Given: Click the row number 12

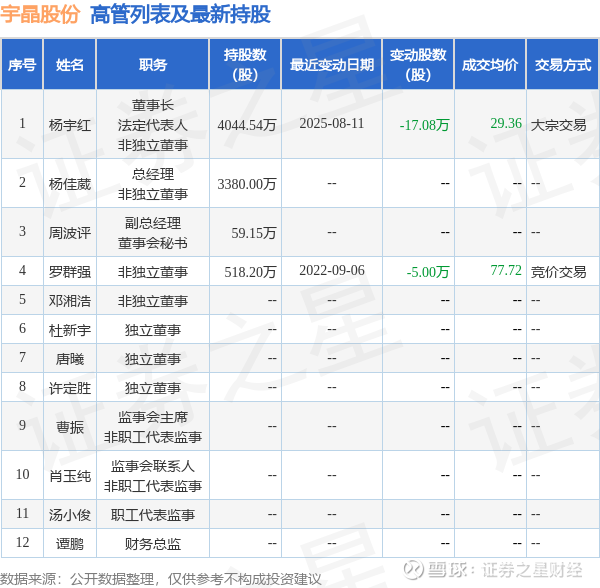Looking at the screenshot, I should 22,542.
